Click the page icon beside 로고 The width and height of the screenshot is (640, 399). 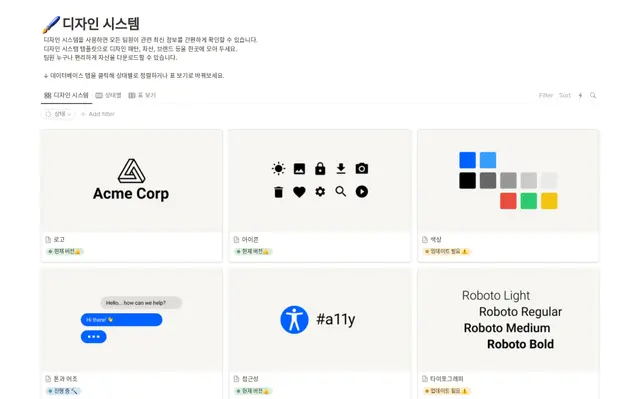point(48,239)
